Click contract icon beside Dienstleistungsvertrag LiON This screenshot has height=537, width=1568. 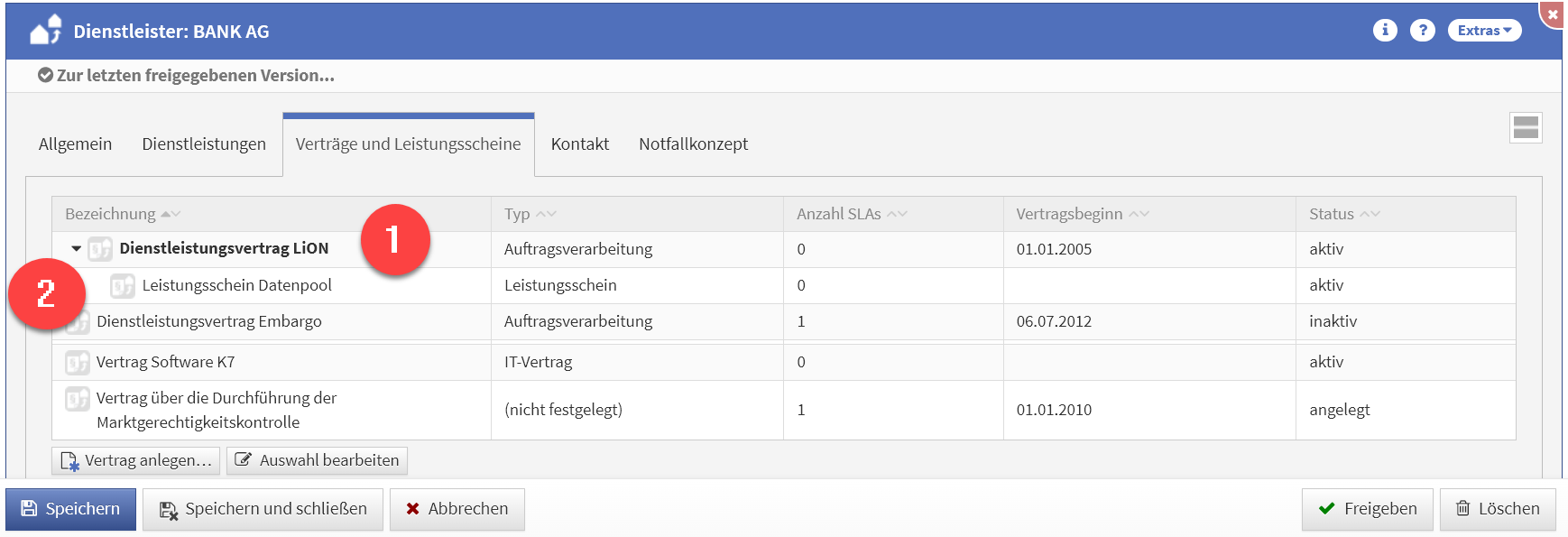(x=100, y=249)
